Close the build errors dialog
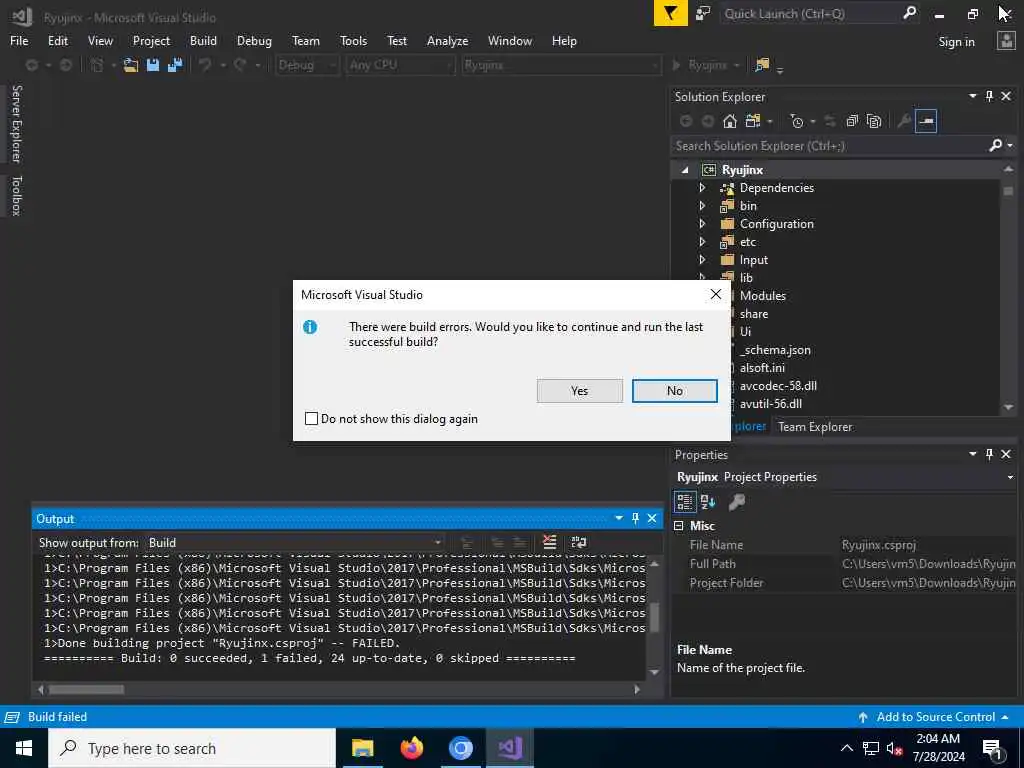The image size is (1024, 768). point(716,294)
